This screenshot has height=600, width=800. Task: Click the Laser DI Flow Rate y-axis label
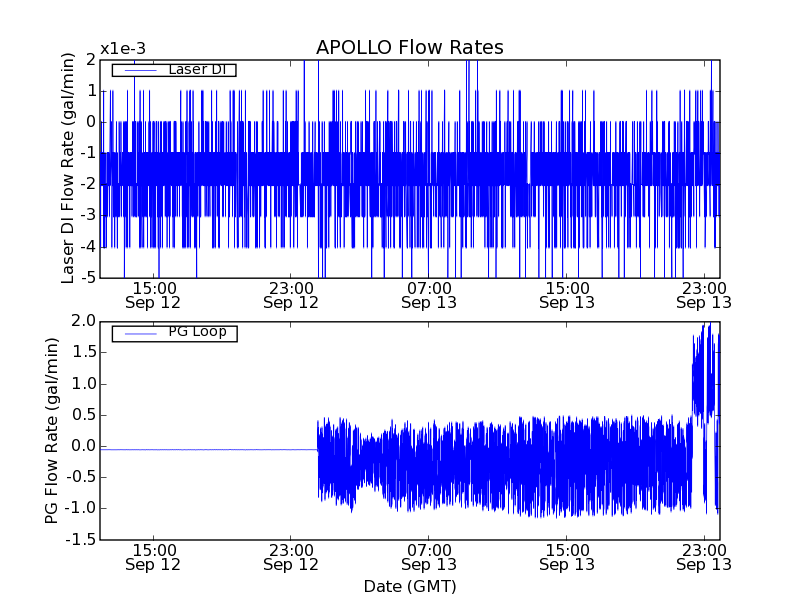(68, 169)
